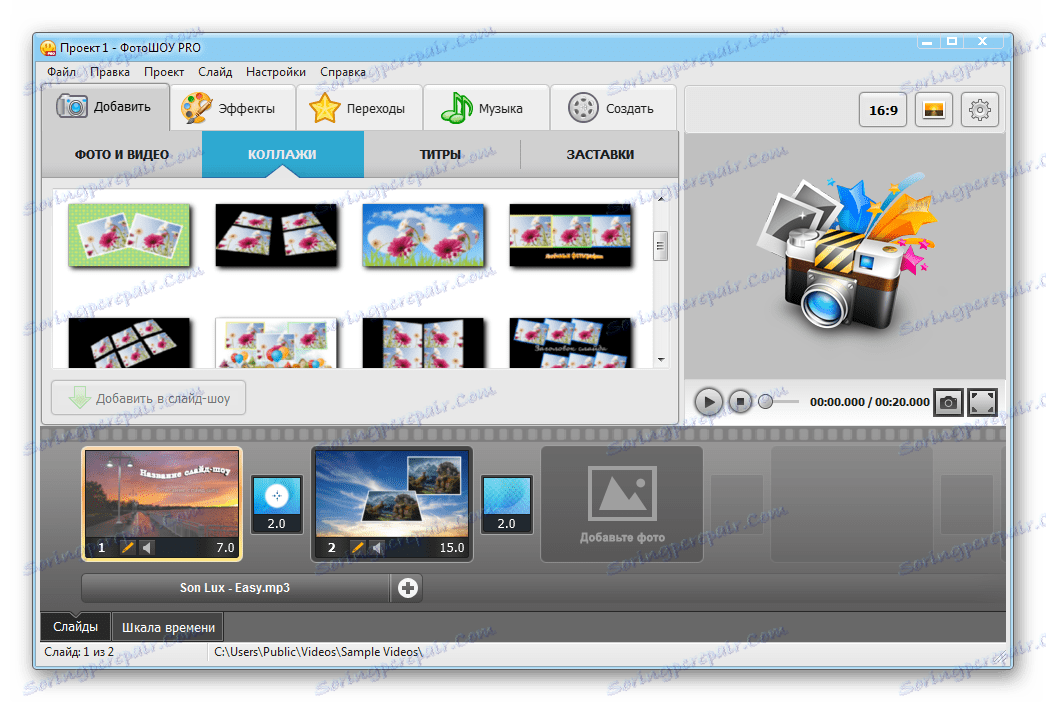Click the slide background picture icon
The image size is (1046, 702).
(933, 110)
